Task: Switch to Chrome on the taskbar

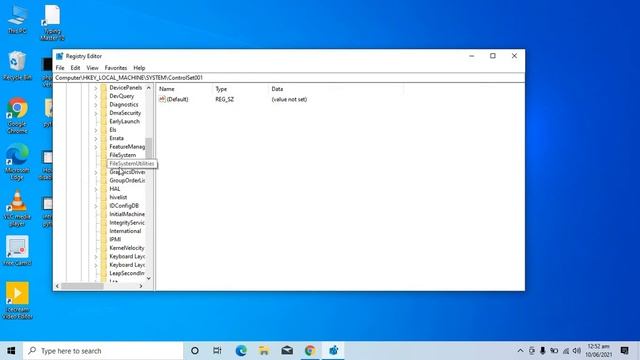Action: coord(310,351)
